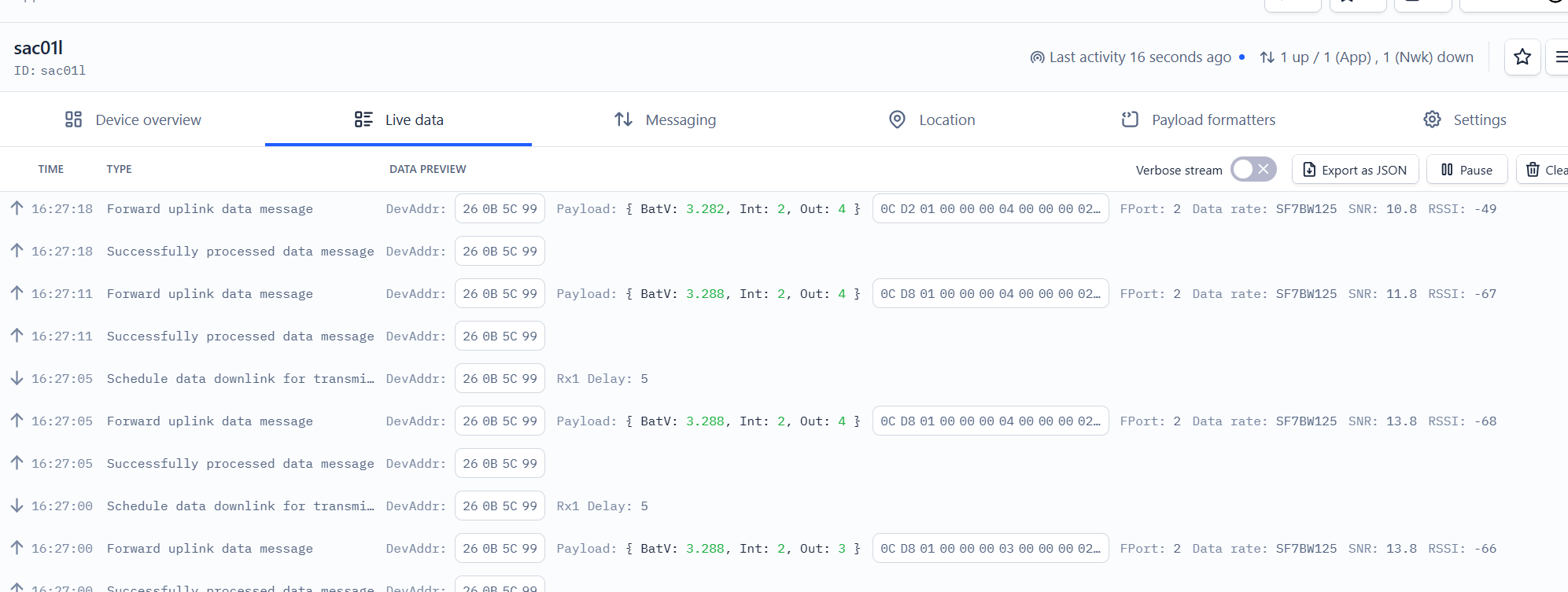Open the Payload formatters tab
This screenshot has height=592, width=1568.
click(x=1198, y=120)
